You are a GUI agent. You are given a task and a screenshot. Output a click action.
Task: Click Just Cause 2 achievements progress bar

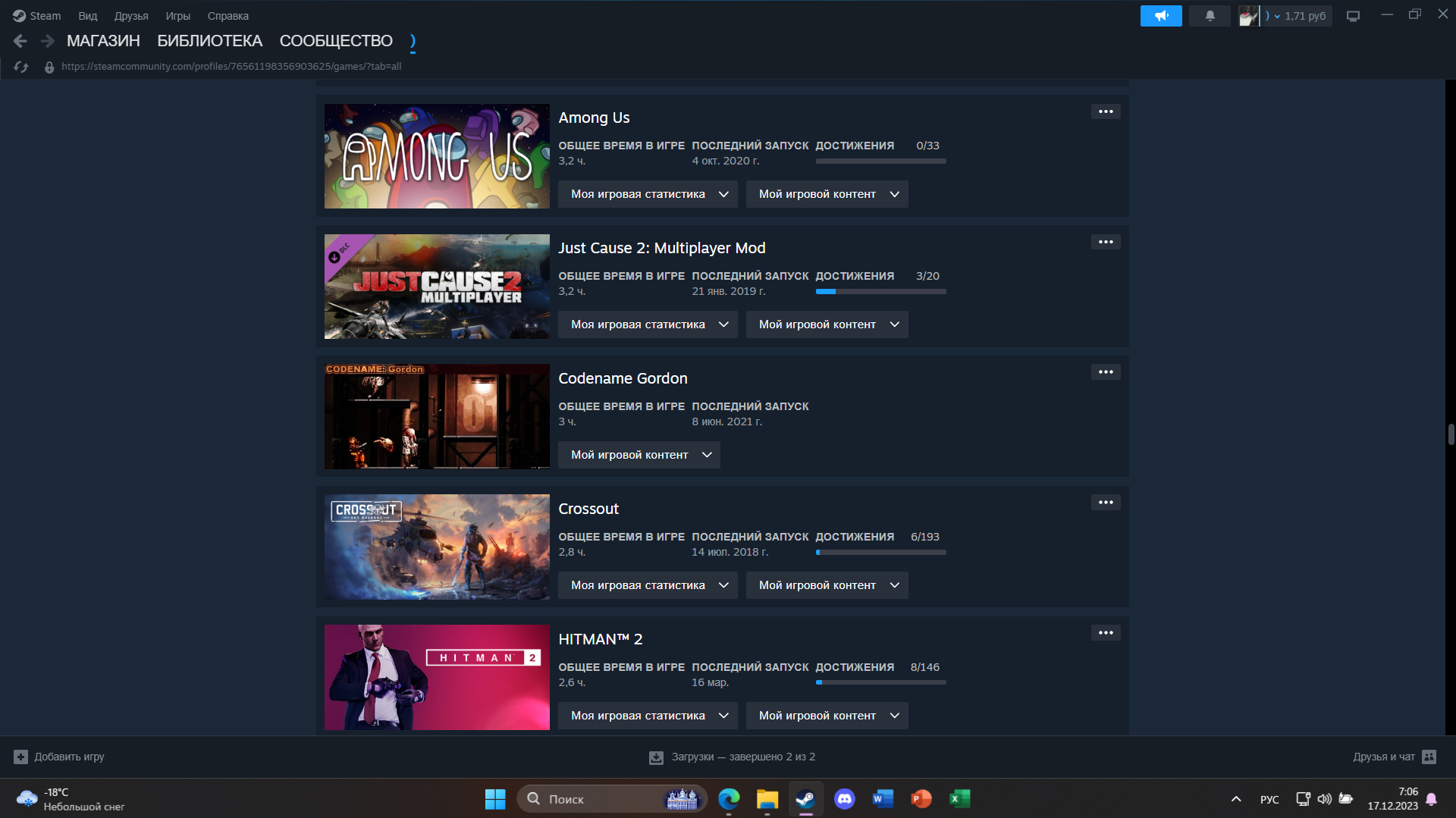pos(880,291)
